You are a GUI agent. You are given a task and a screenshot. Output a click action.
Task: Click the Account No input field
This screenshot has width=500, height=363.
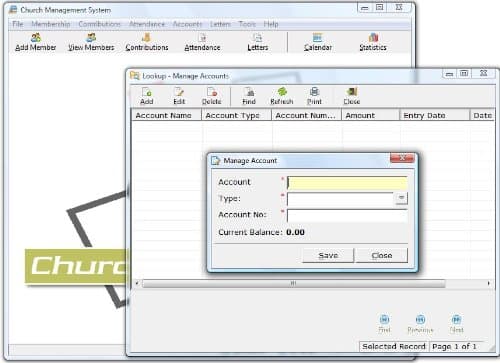[x=347, y=216]
